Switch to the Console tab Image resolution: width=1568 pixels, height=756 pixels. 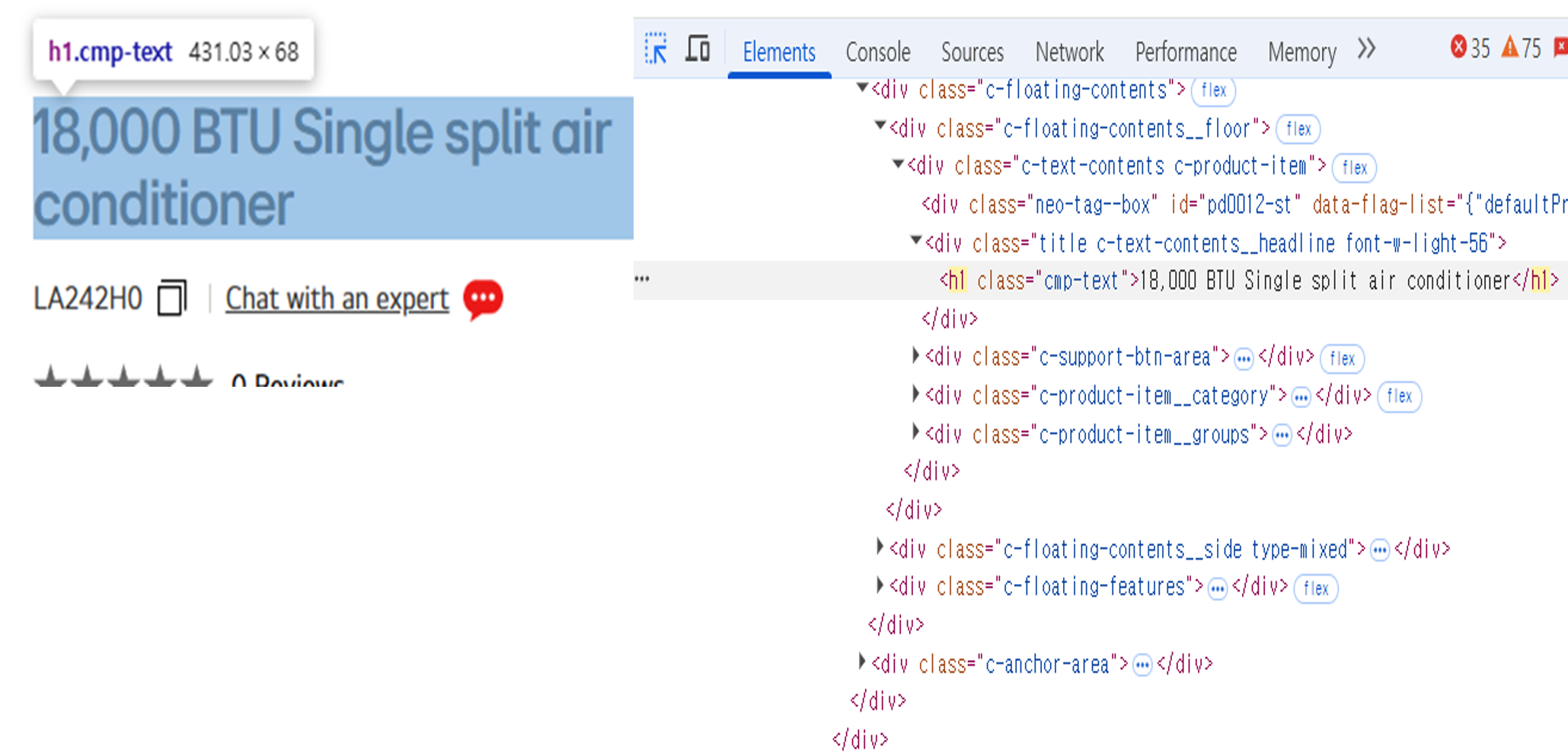(877, 52)
